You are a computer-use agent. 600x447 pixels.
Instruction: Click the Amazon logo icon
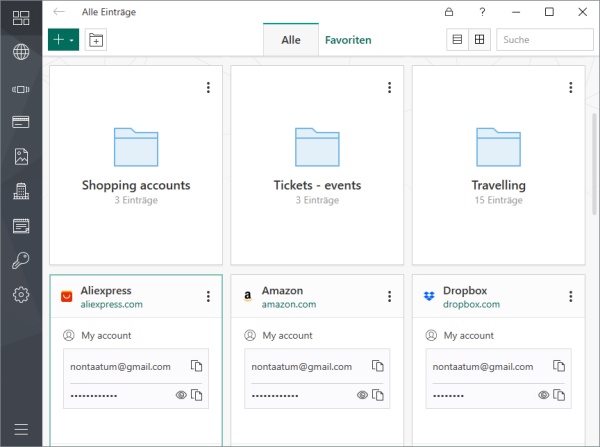[x=248, y=296]
